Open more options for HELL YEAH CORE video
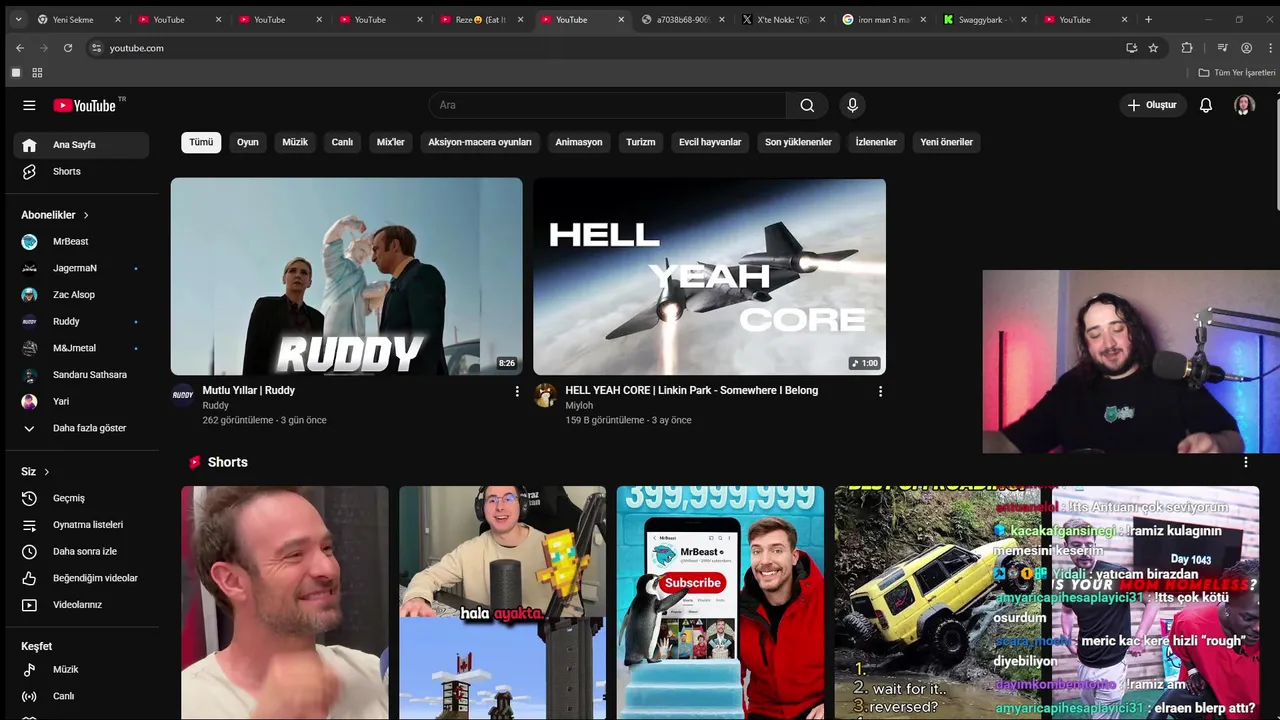This screenshot has height=720, width=1280. 880,391
